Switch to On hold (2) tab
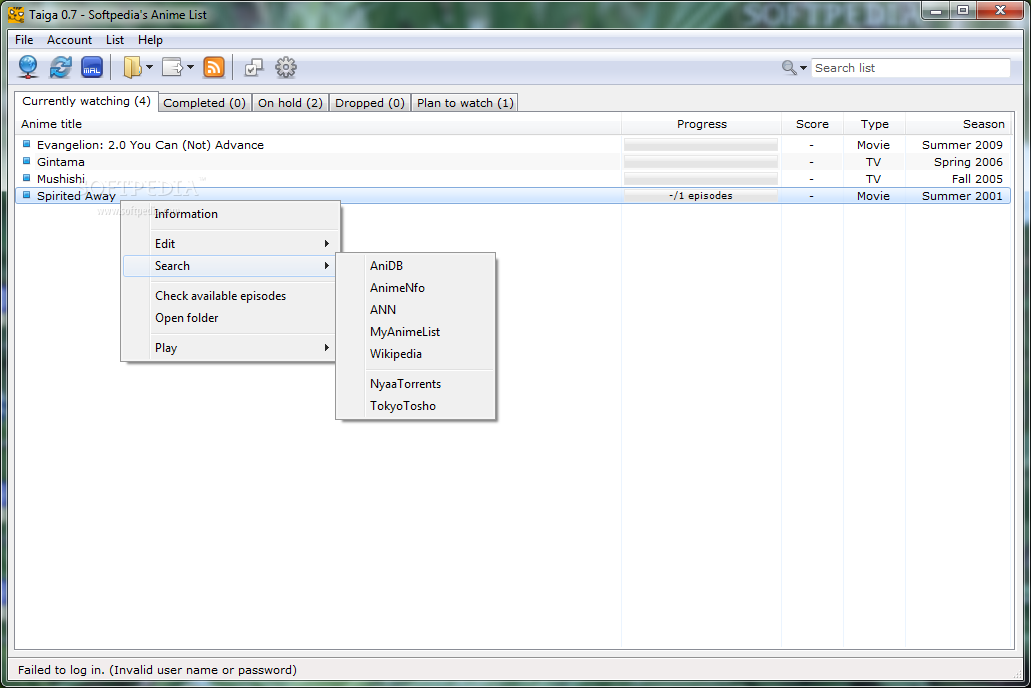This screenshot has height=688, width=1031. (x=290, y=103)
